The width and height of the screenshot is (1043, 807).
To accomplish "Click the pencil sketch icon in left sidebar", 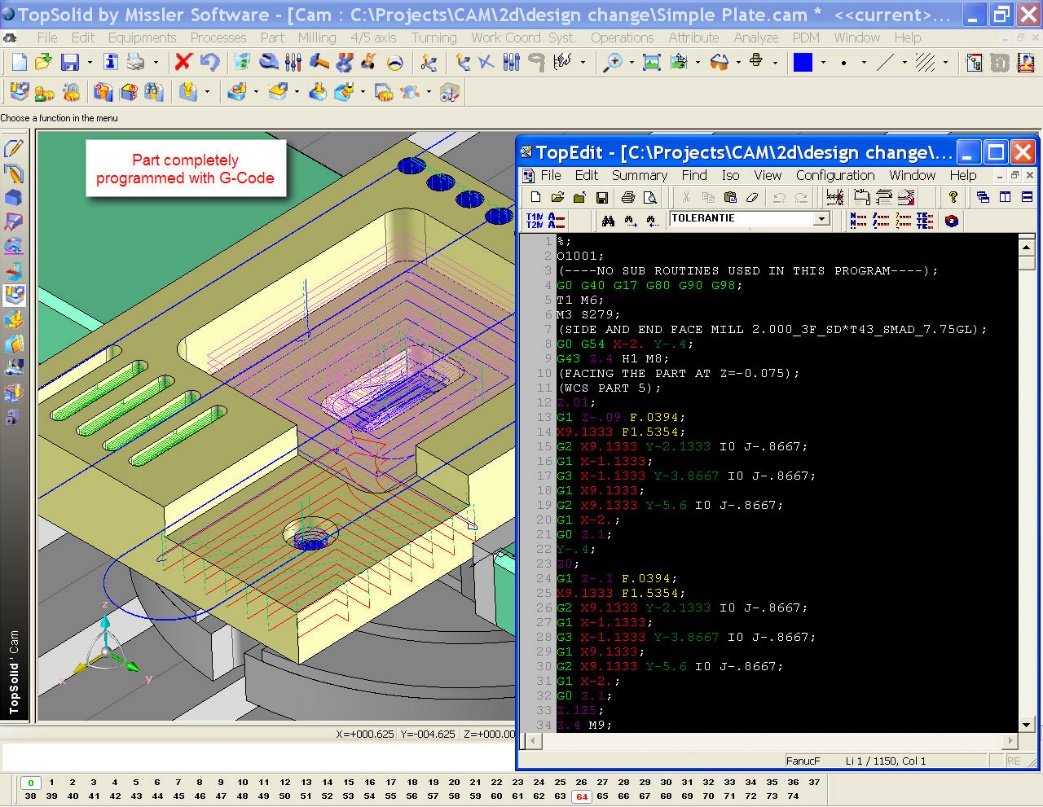I will [14, 148].
